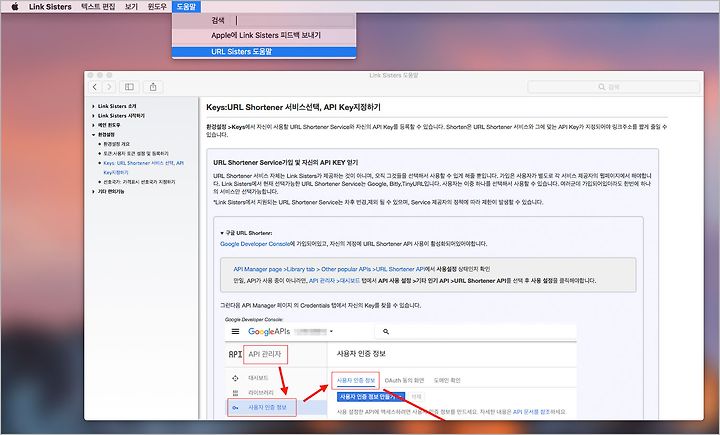
Task: Select the 기타 편의기능 topic
Action: click(111, 192)
